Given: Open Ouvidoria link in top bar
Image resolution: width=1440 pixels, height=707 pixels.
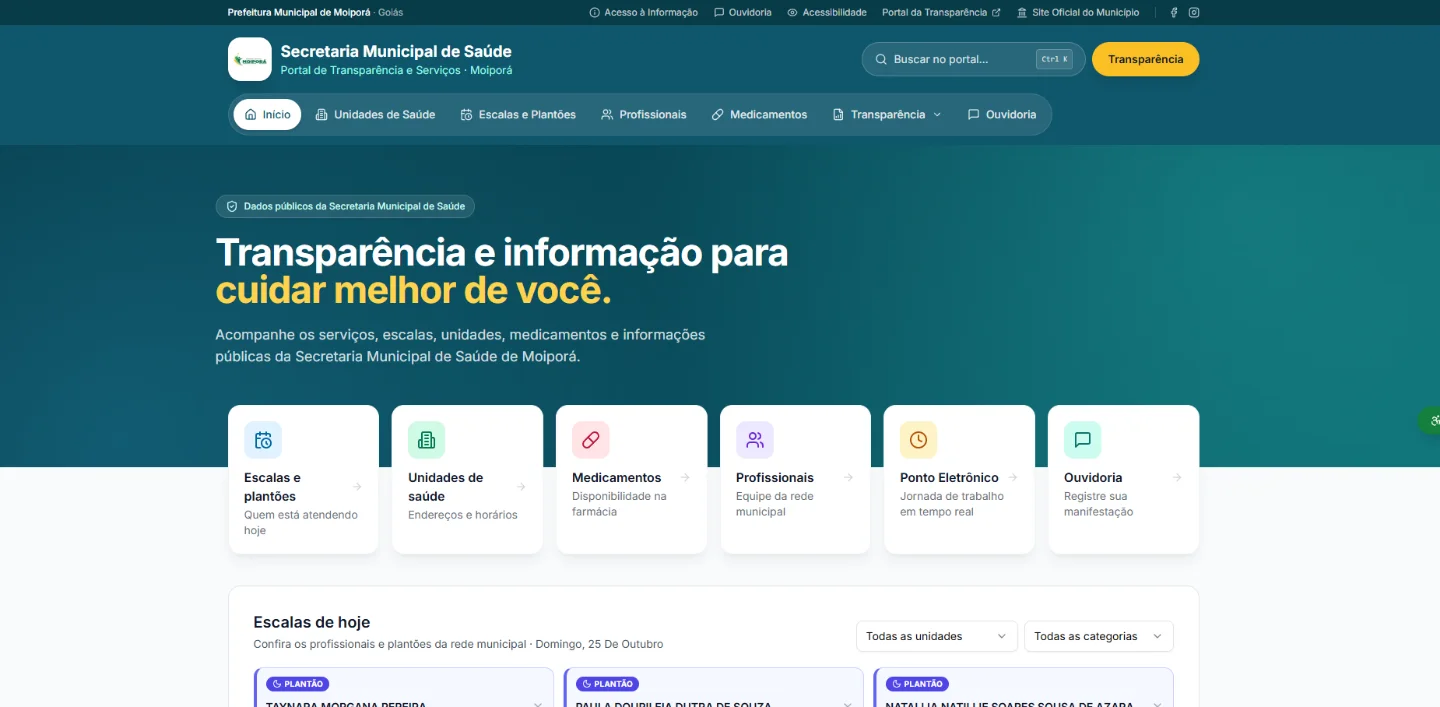Looking at the screenshot, I should click(x=743, y=12).
